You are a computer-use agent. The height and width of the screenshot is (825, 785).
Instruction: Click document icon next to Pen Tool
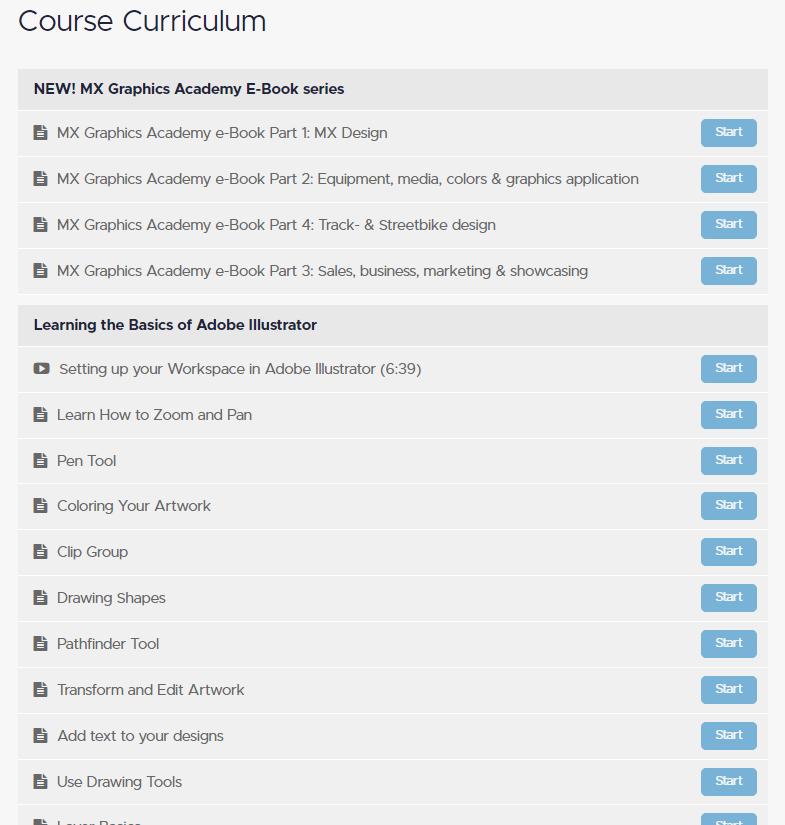(x=41, y=461)
